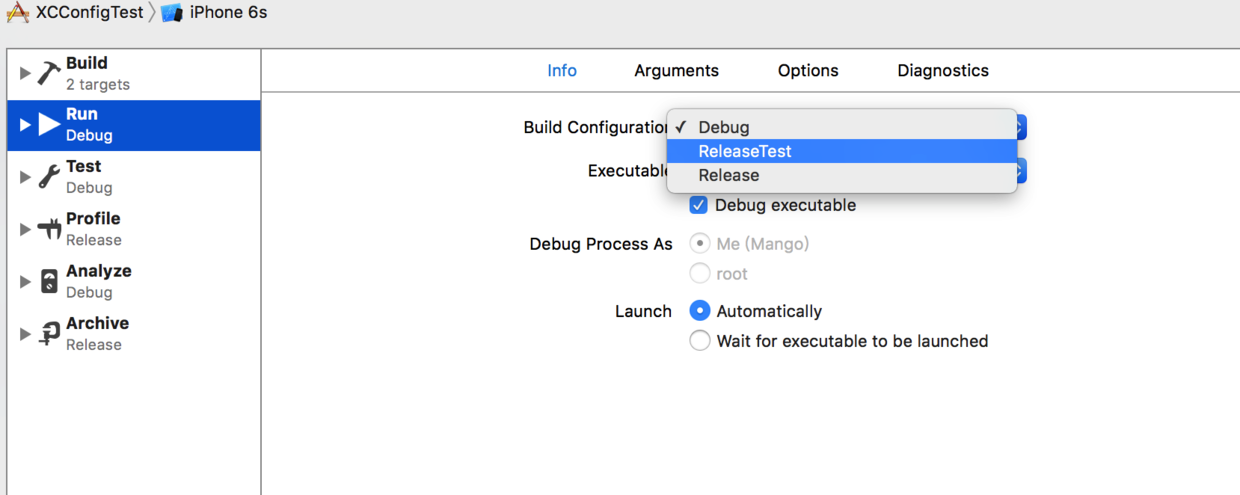Viewport: 1240px width, 495px height.
Task: Toggle the Debug executable checkbox
Action: coord(699,205)
